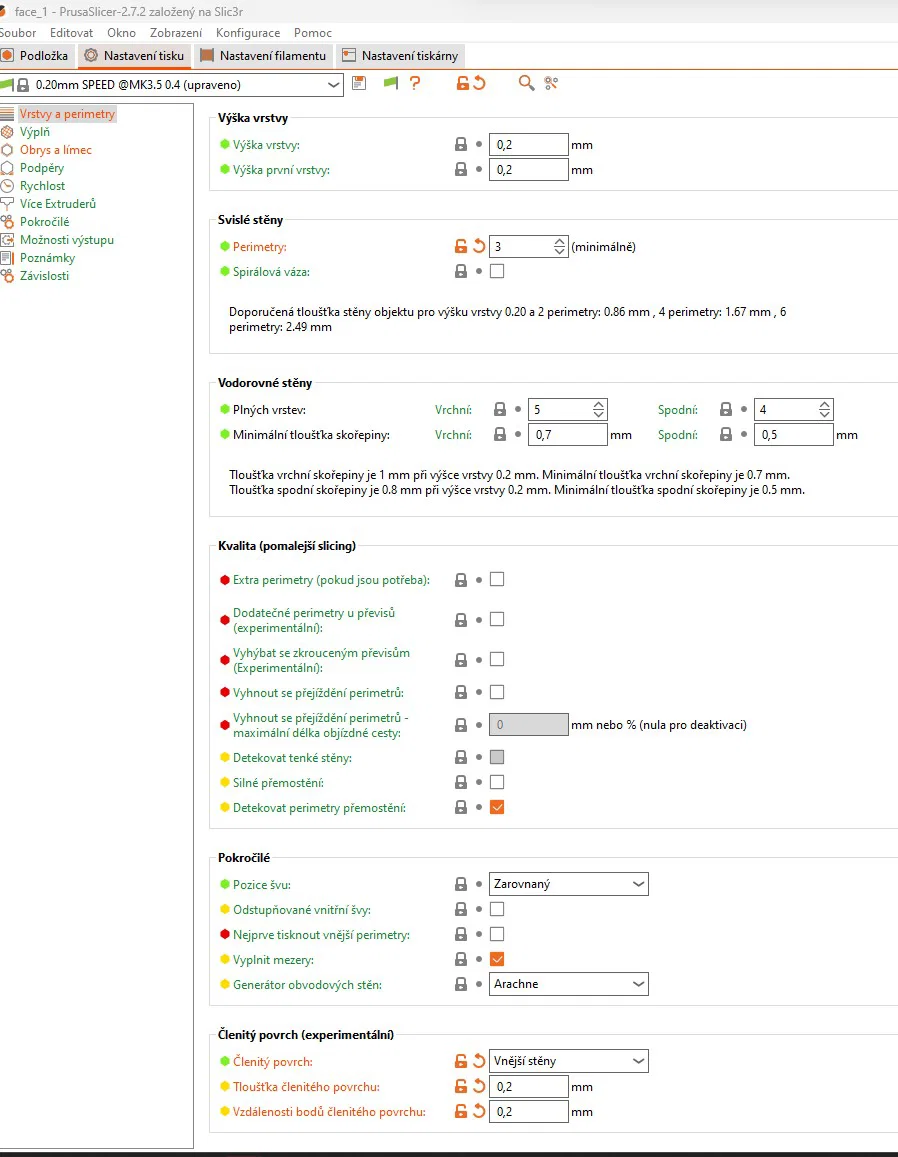Viewport: 898px width, 1157px height.
Task: Open the Soubor menu
Action: (x=18, y=32)
